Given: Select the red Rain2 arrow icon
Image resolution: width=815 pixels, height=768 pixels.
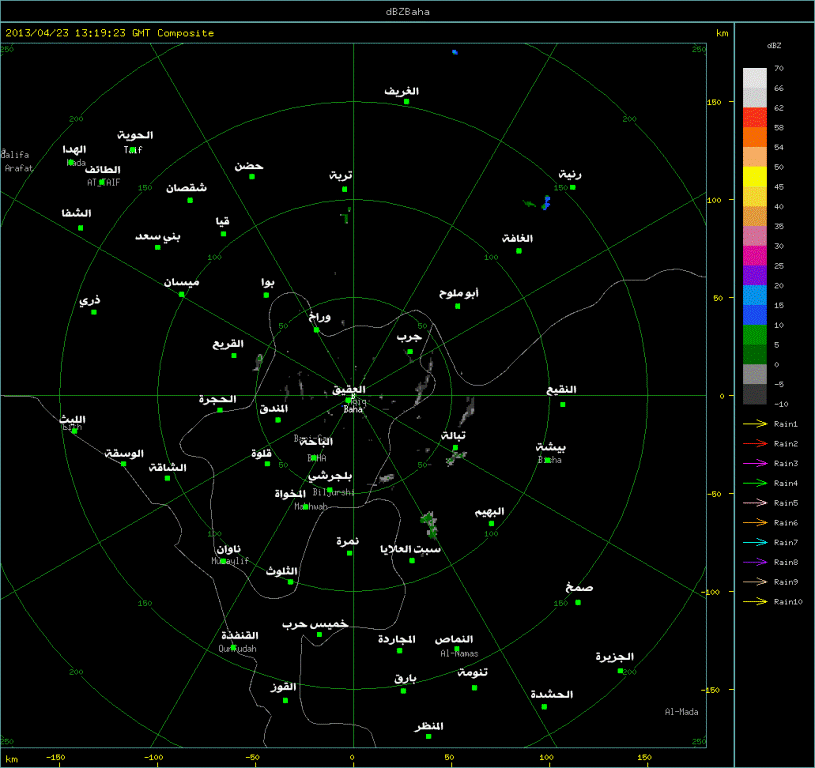Looking at the screenshot, I should point(755,444).
